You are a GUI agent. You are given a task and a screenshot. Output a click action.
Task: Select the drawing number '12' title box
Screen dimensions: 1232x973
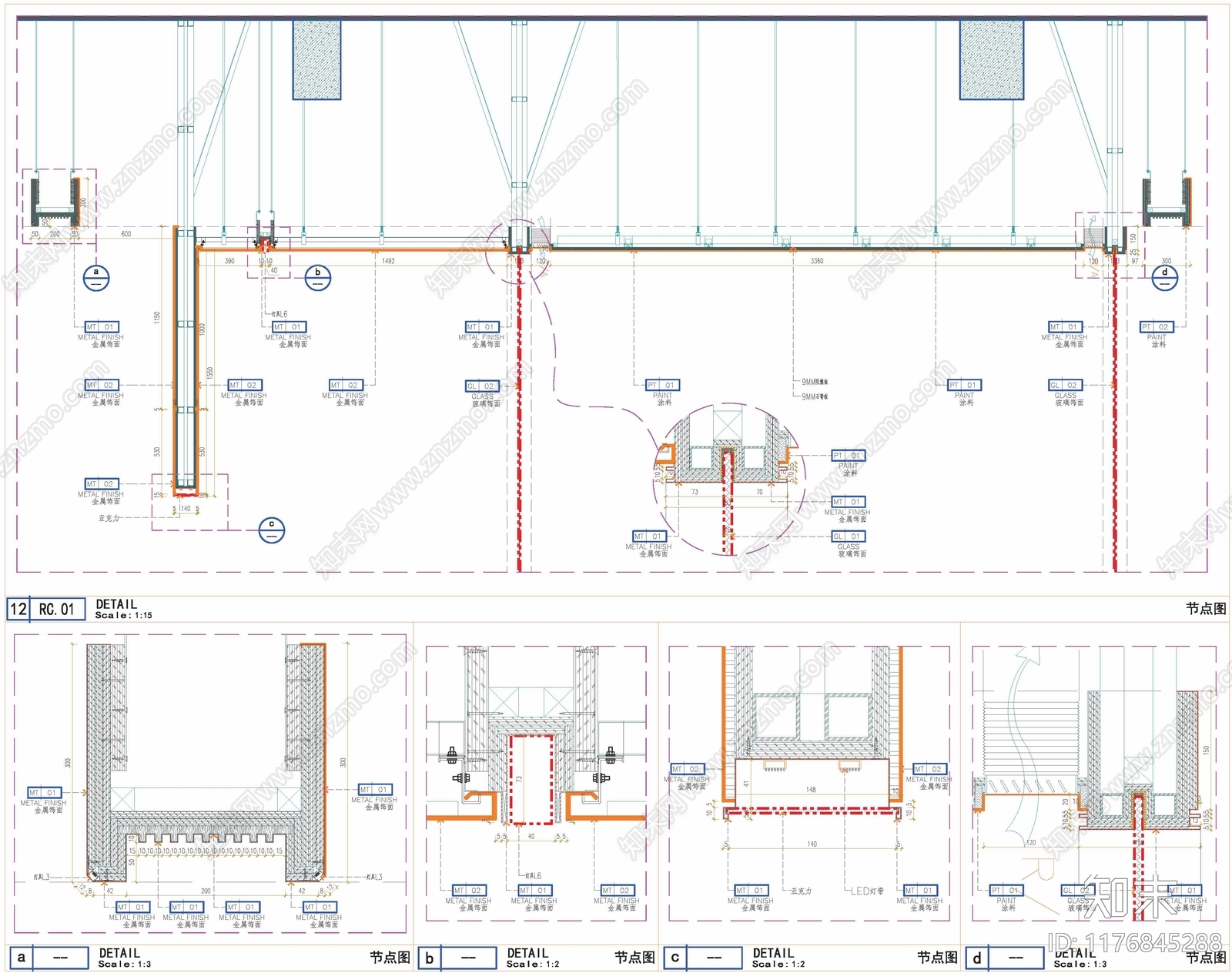tap(18, 609)
